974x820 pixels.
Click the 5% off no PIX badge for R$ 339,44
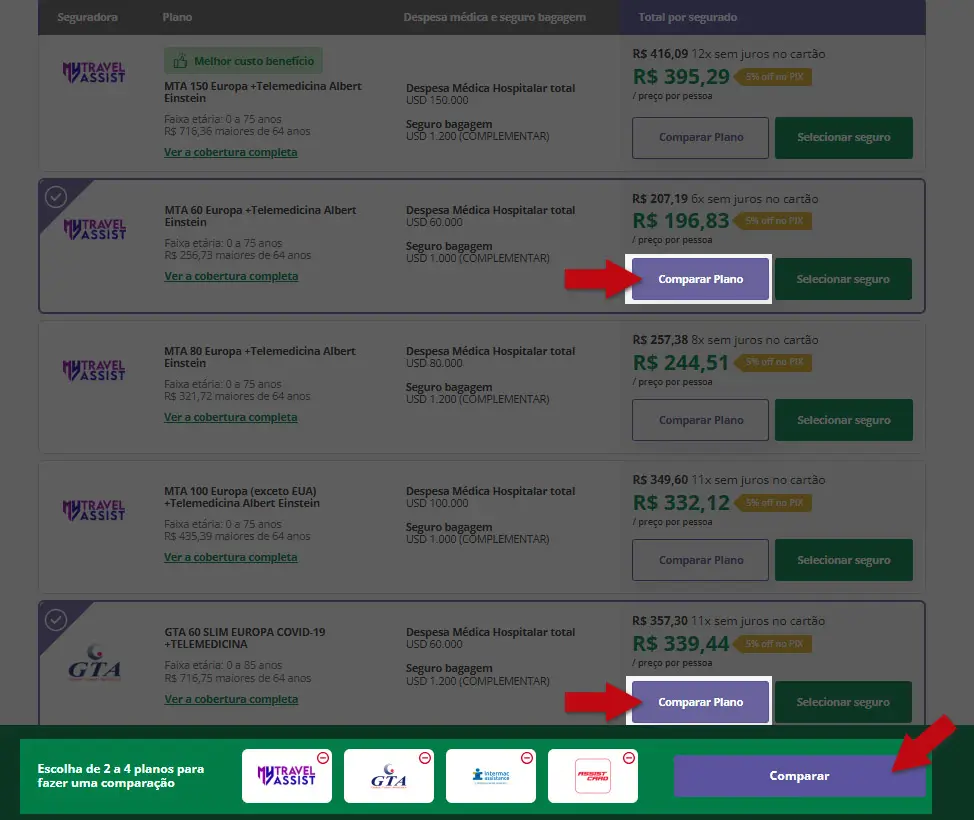[773, 644]
